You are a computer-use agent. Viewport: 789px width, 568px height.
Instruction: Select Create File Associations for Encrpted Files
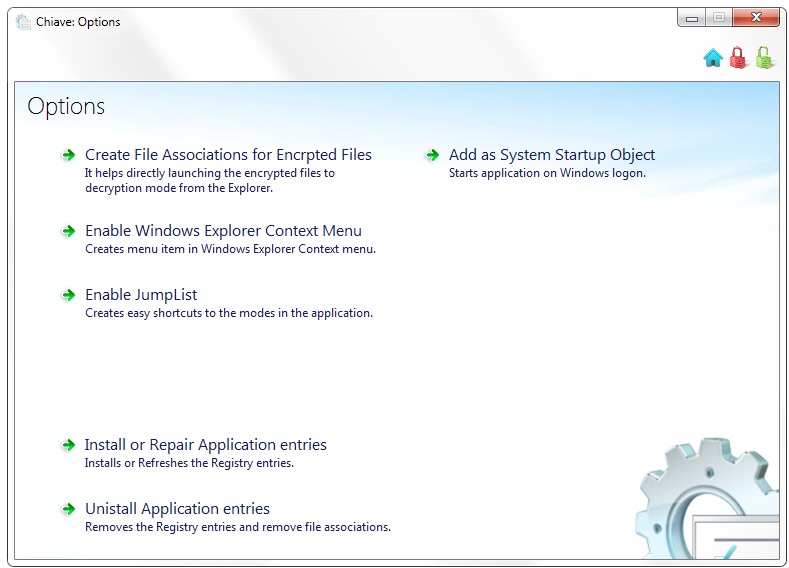pos(228,155)
